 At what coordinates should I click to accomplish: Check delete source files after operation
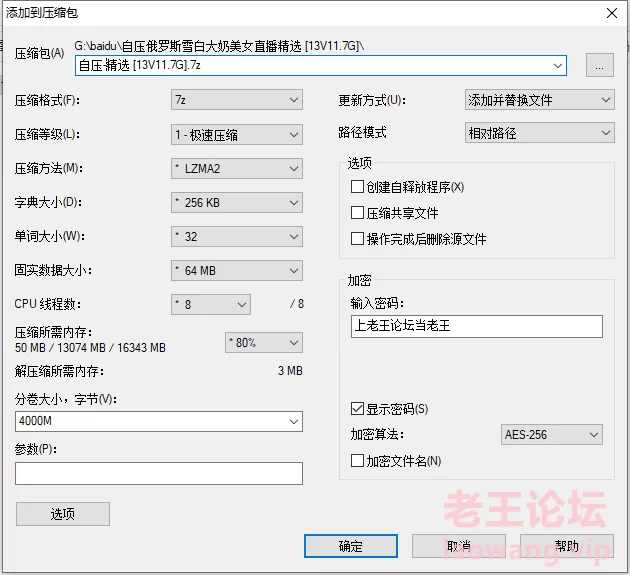point(357,239)
